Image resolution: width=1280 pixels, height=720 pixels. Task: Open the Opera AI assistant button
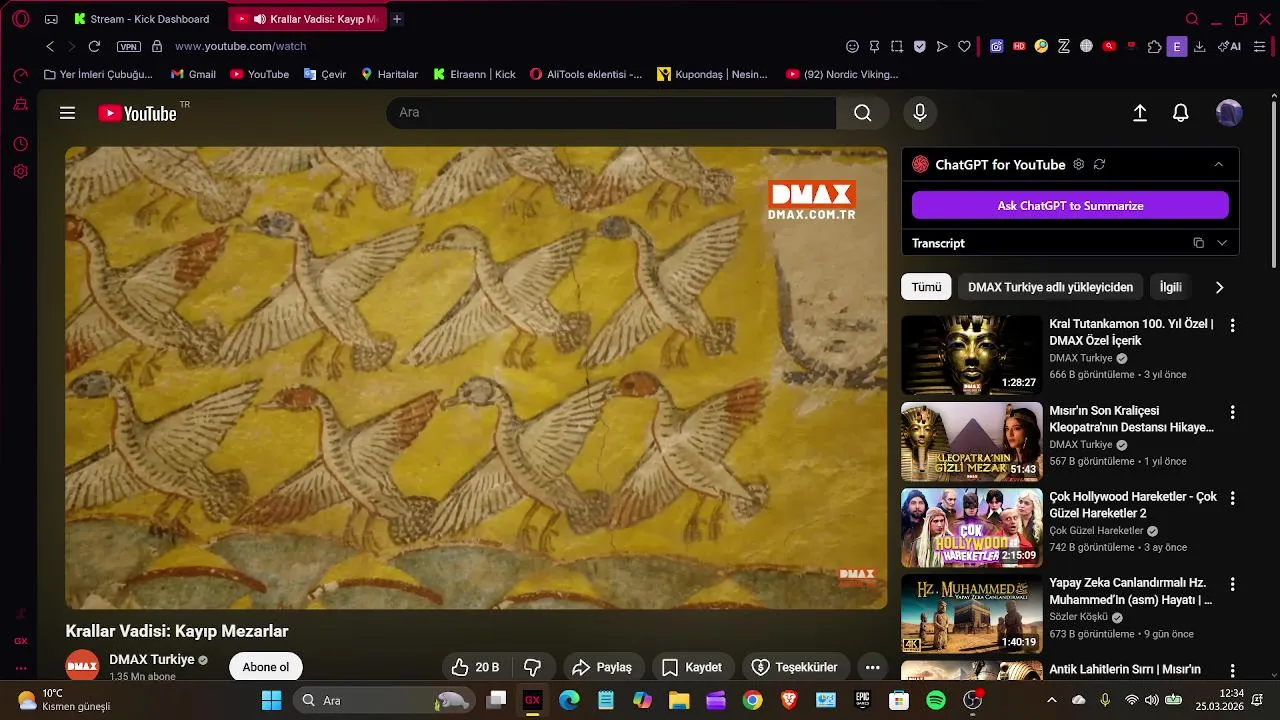pyautogui.click(x=1229, y=46)
